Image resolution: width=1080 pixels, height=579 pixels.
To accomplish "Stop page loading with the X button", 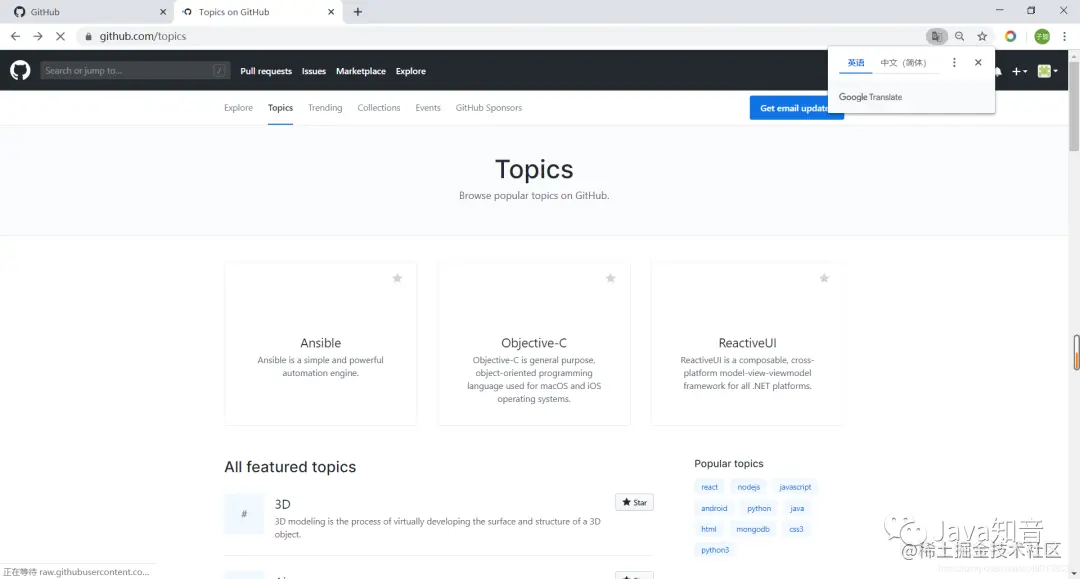I will [61, 36].
